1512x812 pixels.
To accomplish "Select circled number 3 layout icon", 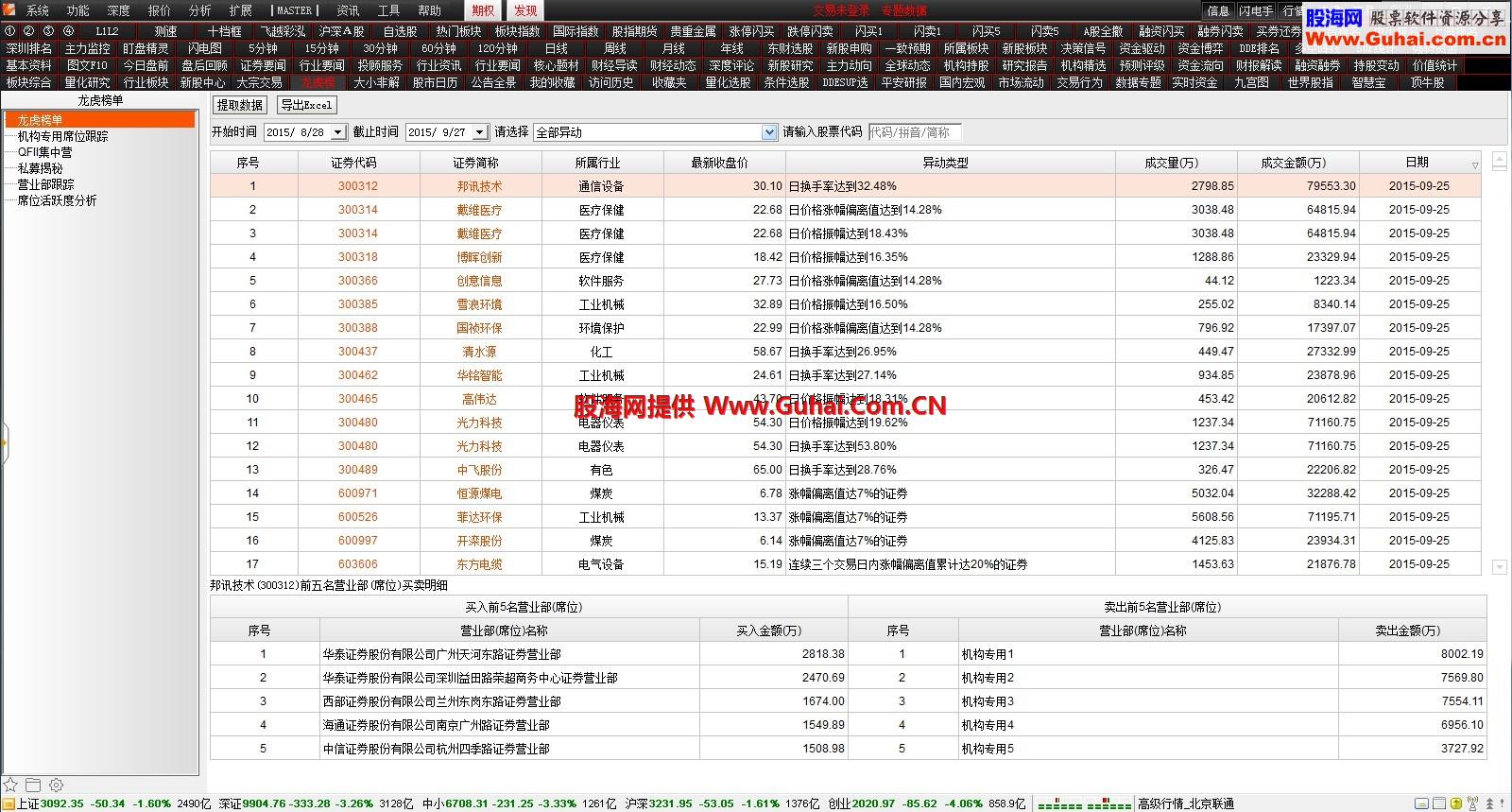I will [48, 31].
